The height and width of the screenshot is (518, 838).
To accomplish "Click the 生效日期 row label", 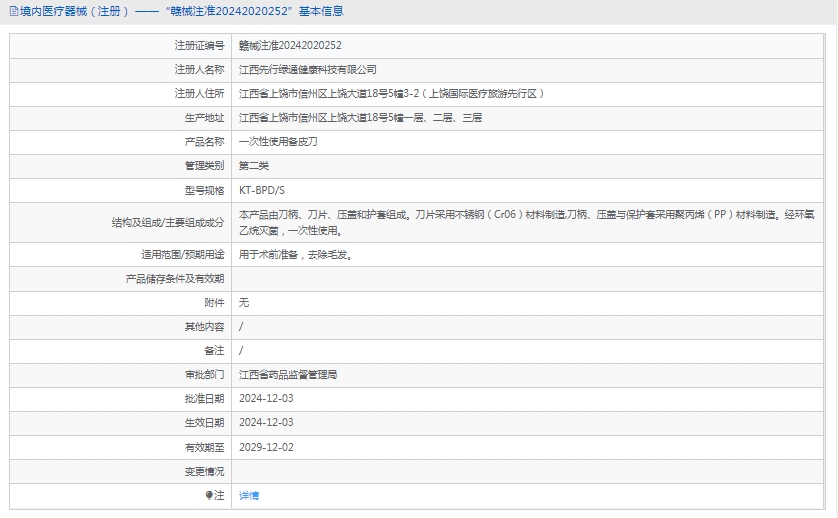I will pyautogui.click(x=204, y=423).
